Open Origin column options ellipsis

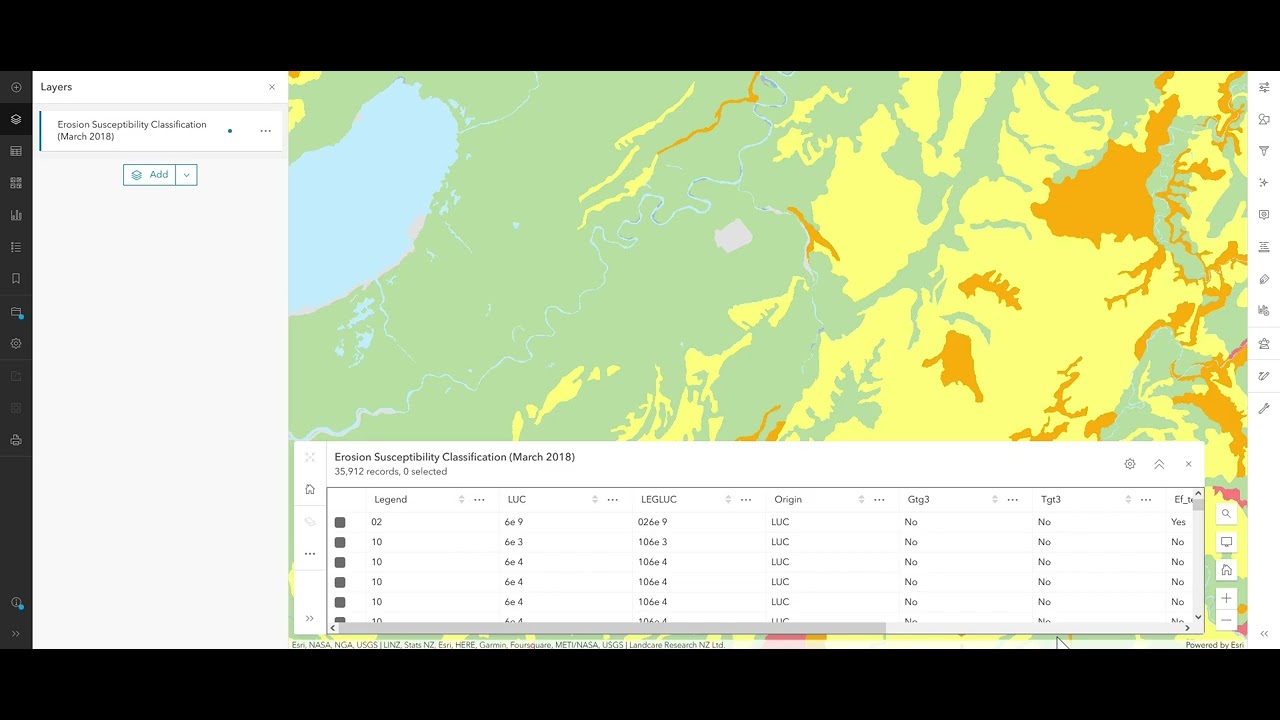click(x=879, y=499)
